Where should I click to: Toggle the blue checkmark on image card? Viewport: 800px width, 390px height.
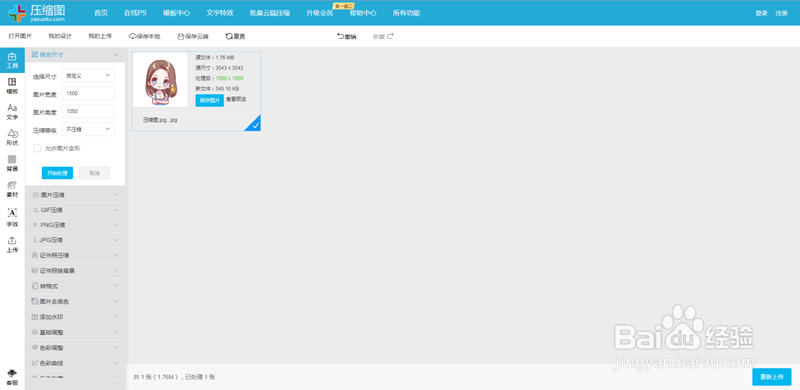pyautogui.click(x=254, y=124)
